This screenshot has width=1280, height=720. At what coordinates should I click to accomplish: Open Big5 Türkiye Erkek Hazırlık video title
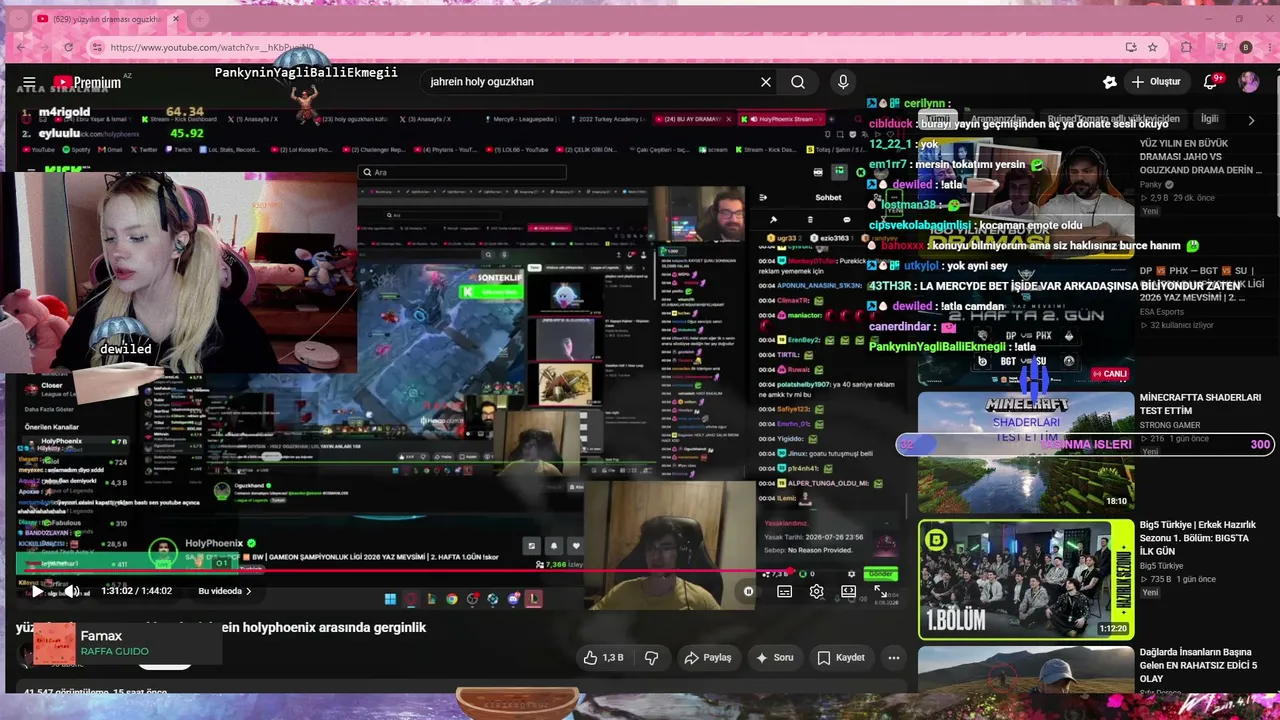[1198, 538]
